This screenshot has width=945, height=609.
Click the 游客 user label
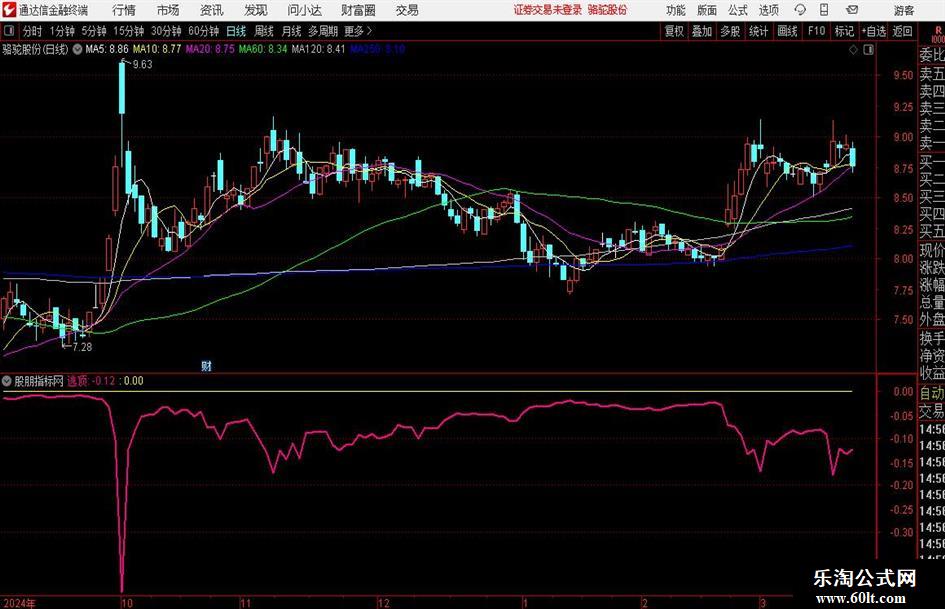click(904, 10)
